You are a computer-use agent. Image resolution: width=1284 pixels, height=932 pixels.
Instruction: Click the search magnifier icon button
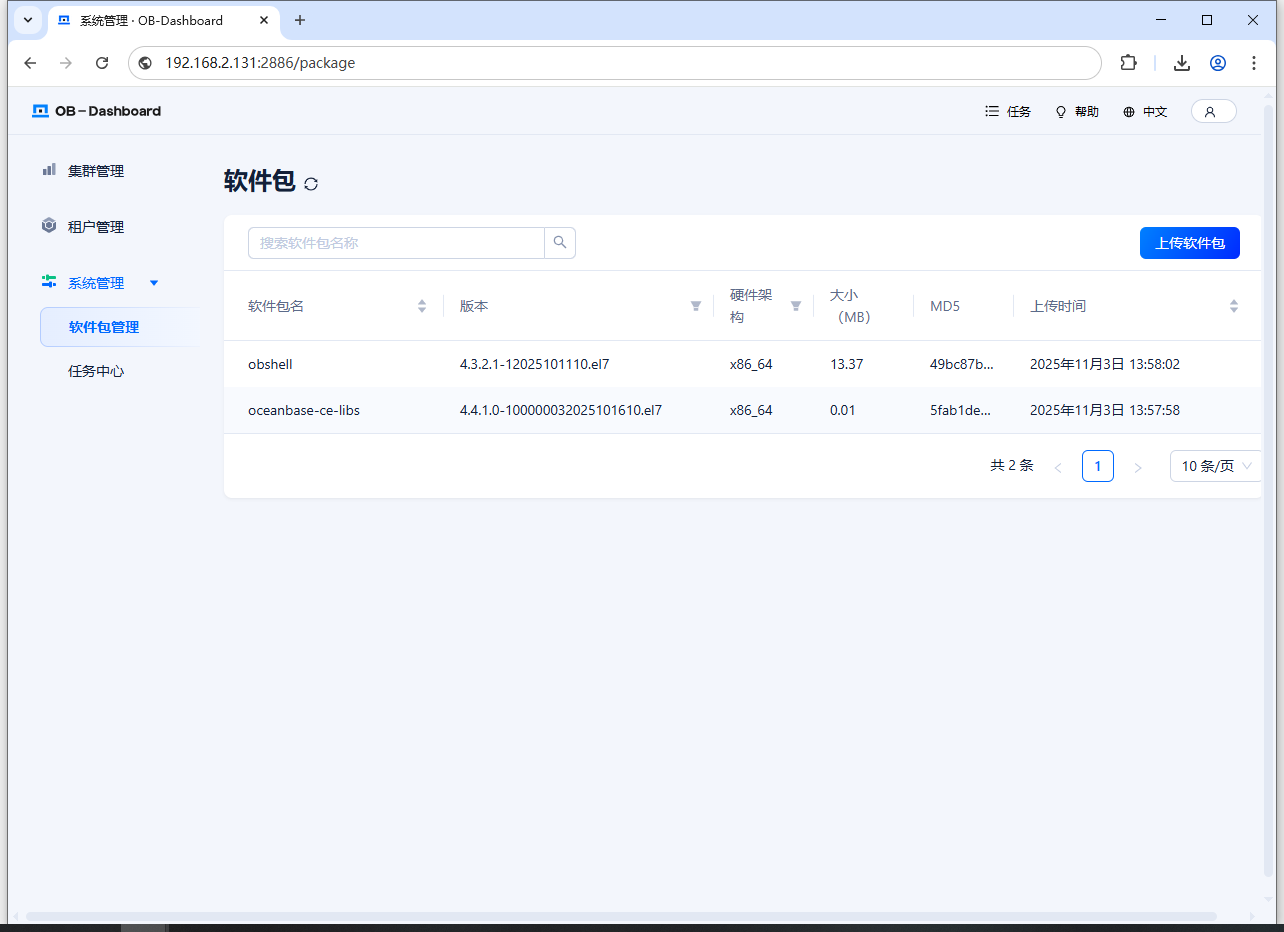[560, 243]
